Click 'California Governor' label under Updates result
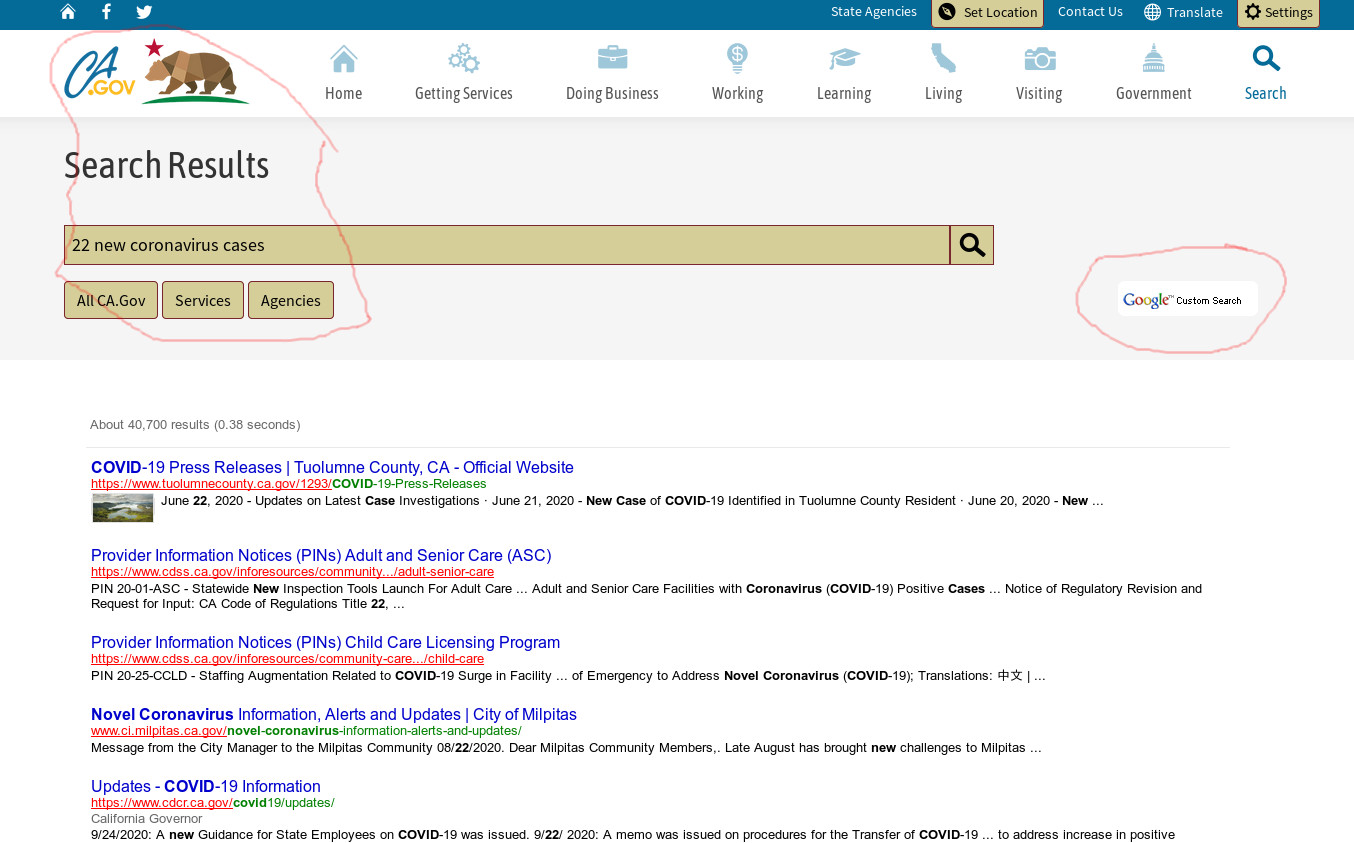The width and height of the screenshot is (1354, 843). tap(146, 819)
